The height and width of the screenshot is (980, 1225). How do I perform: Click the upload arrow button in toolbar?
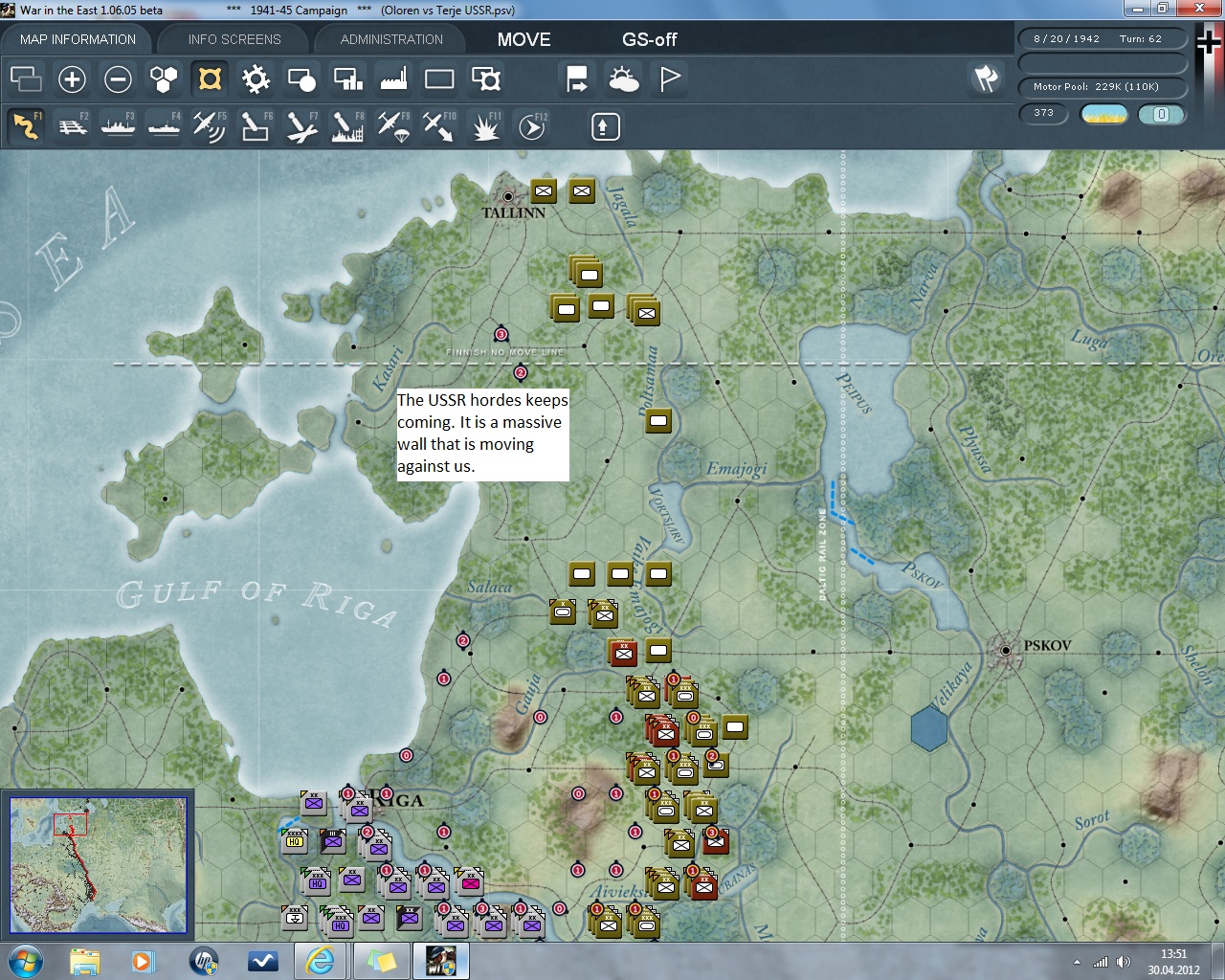[605, 126]
